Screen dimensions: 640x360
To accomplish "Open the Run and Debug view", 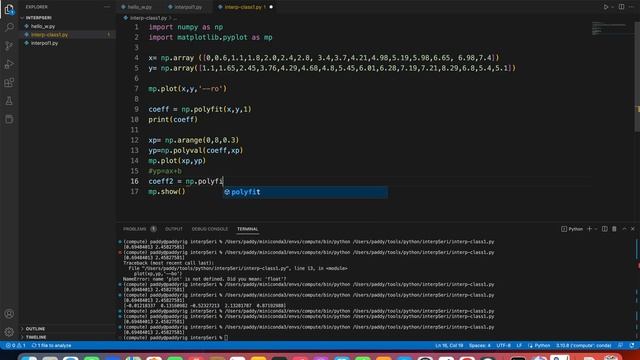I will tap(9, 64).
